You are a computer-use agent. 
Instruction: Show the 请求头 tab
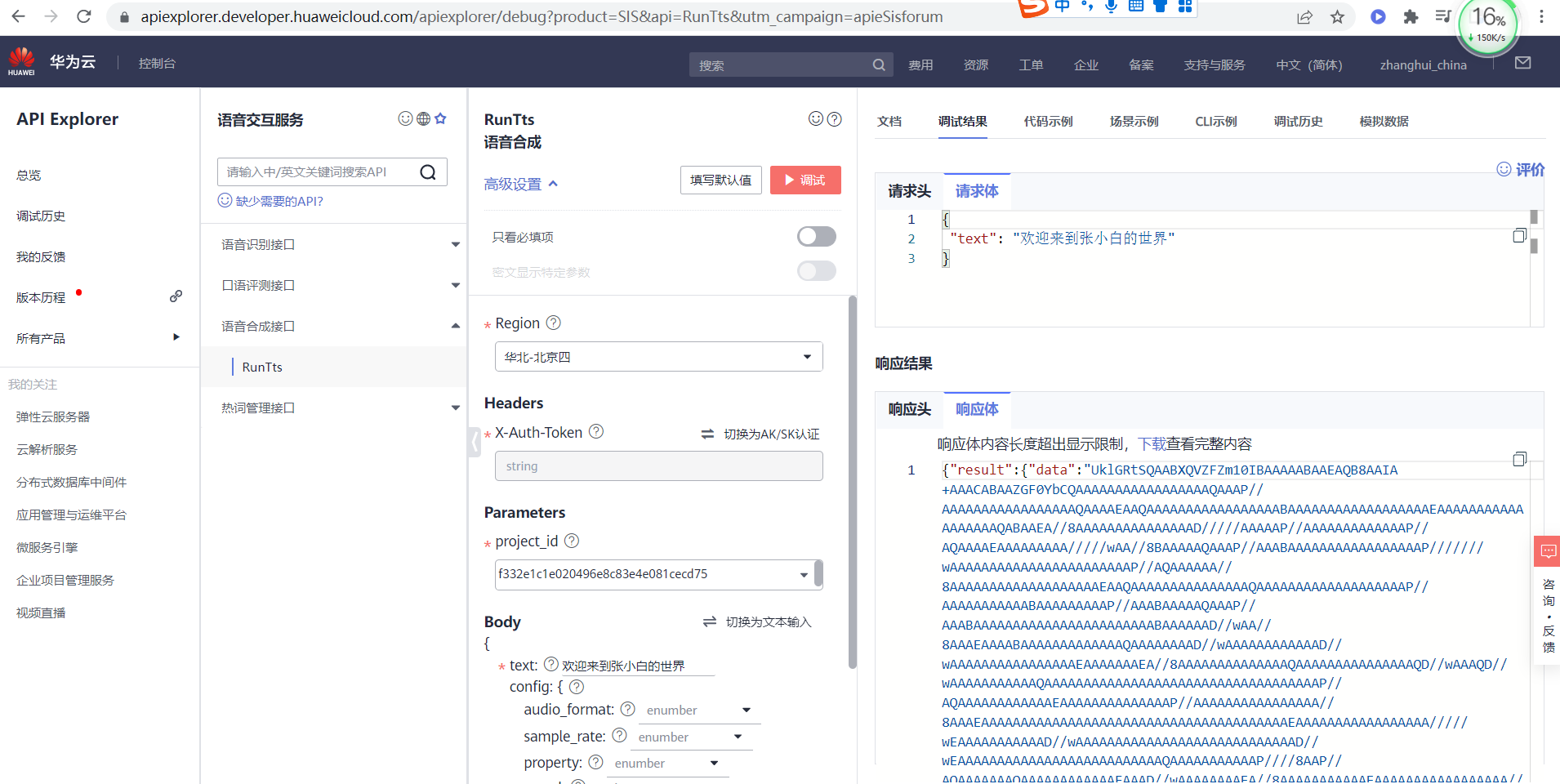pos(909,191)
